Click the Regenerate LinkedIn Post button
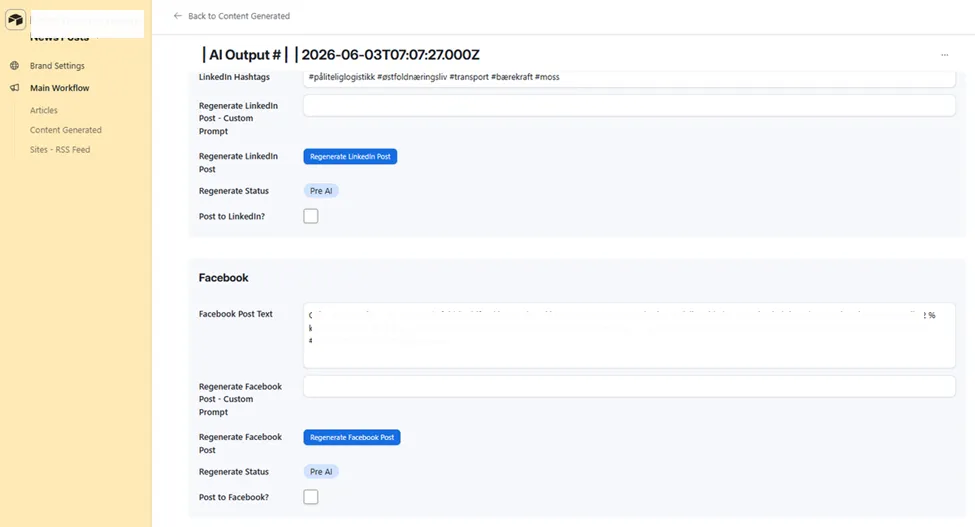Image resolution: width=975 pixels, height=527 pixels. coord(350,157)
